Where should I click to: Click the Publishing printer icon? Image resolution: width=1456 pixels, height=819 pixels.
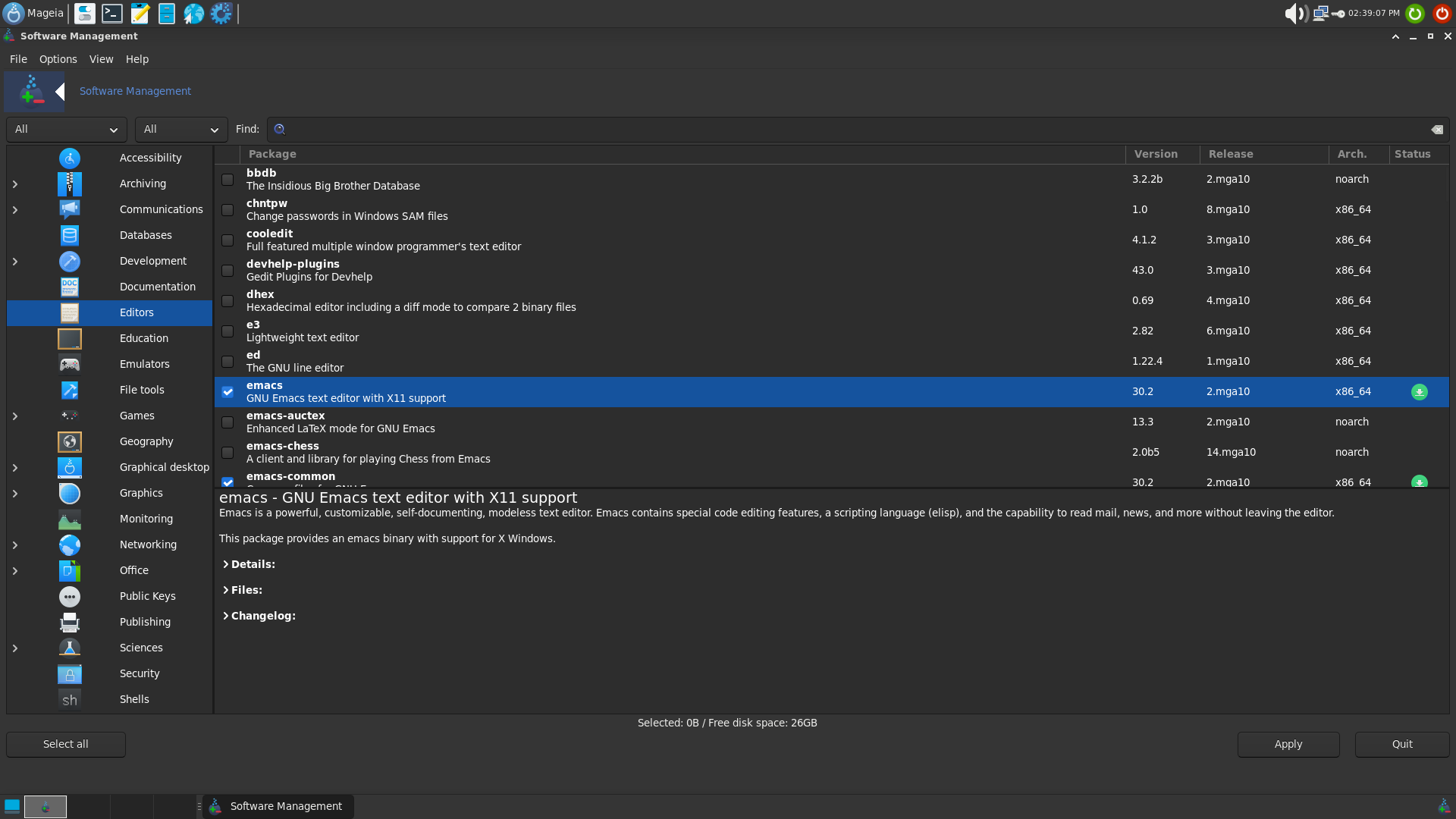click(x=69, y=622)
